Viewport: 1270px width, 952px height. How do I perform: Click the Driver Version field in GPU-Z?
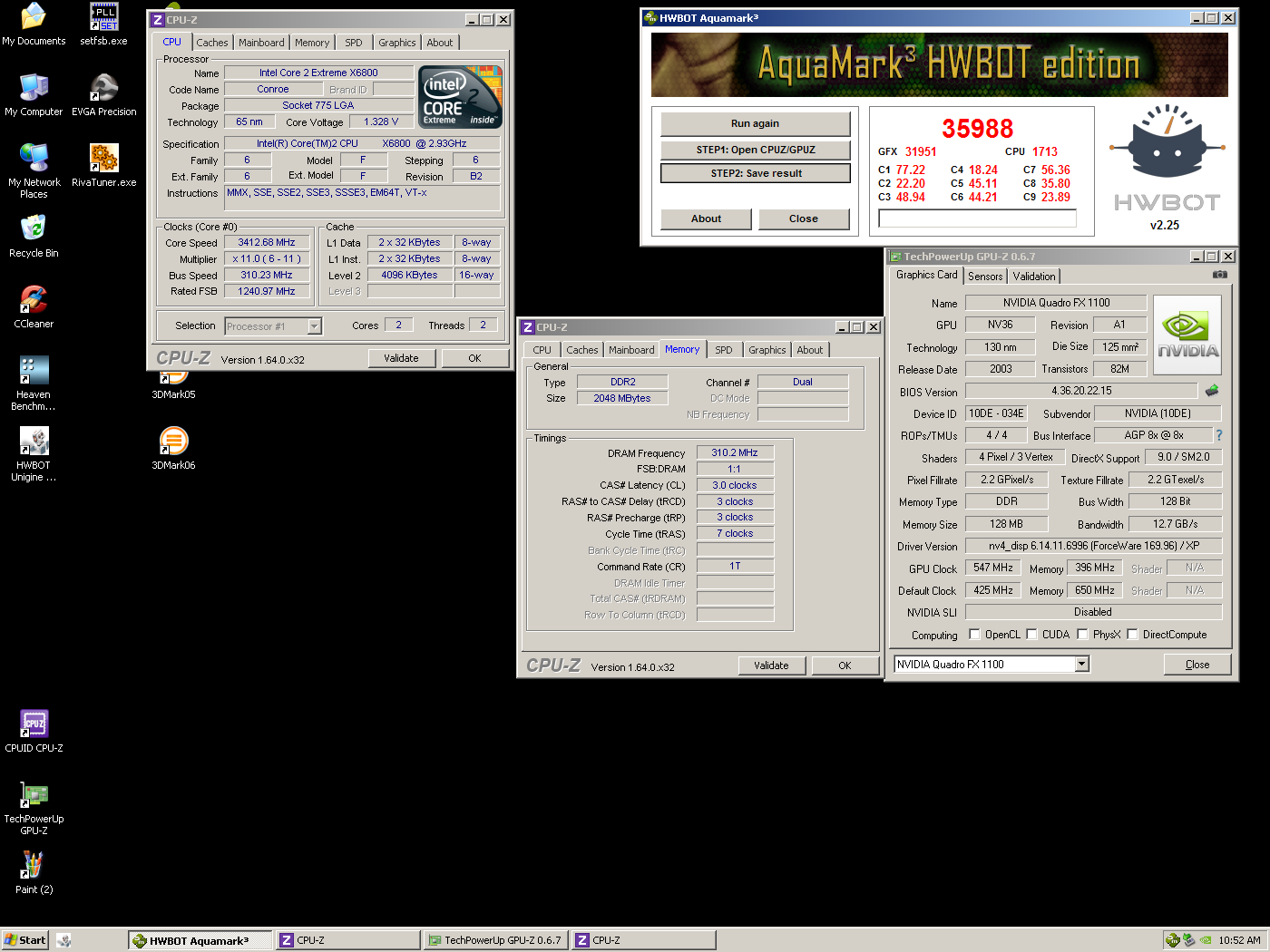click(x=1093, y=546)
